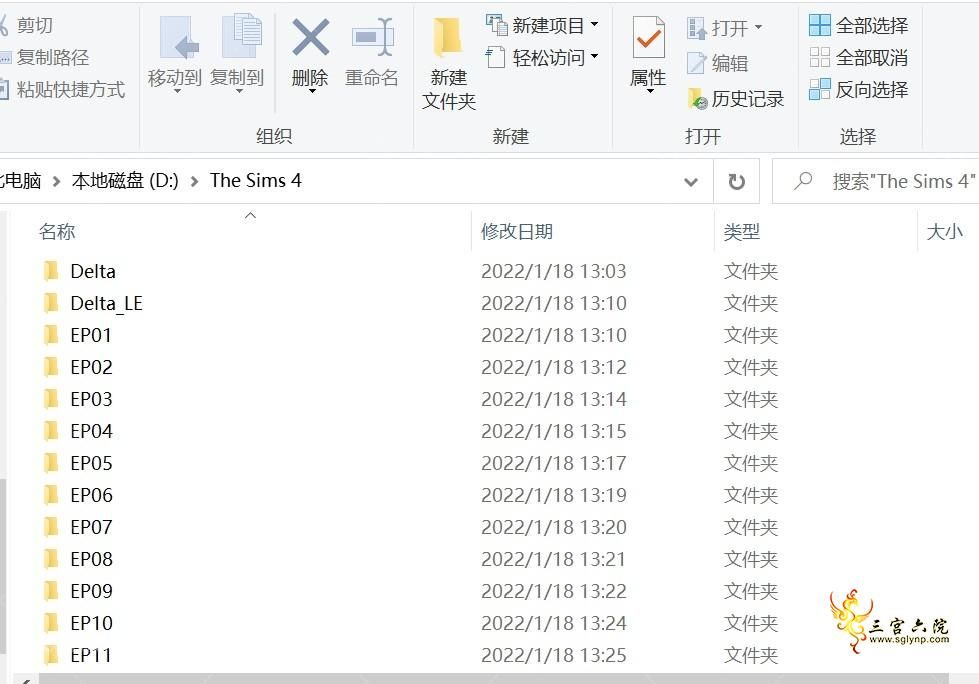Expand the Copy to (复制到) dropdown arrow

(239, 92)
